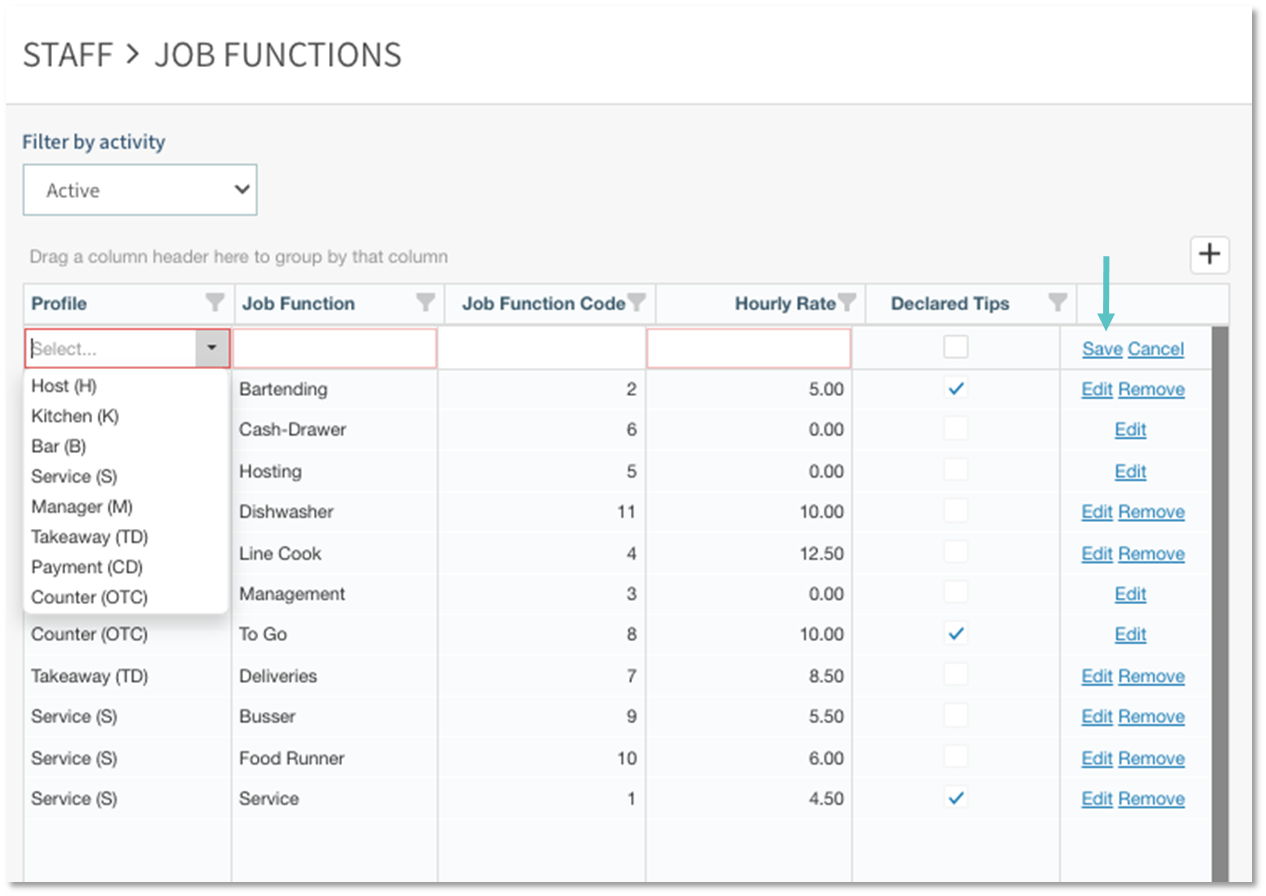1266x896 pixels.
Task: Cancel the new job function row
Action: coord(1156,349)
